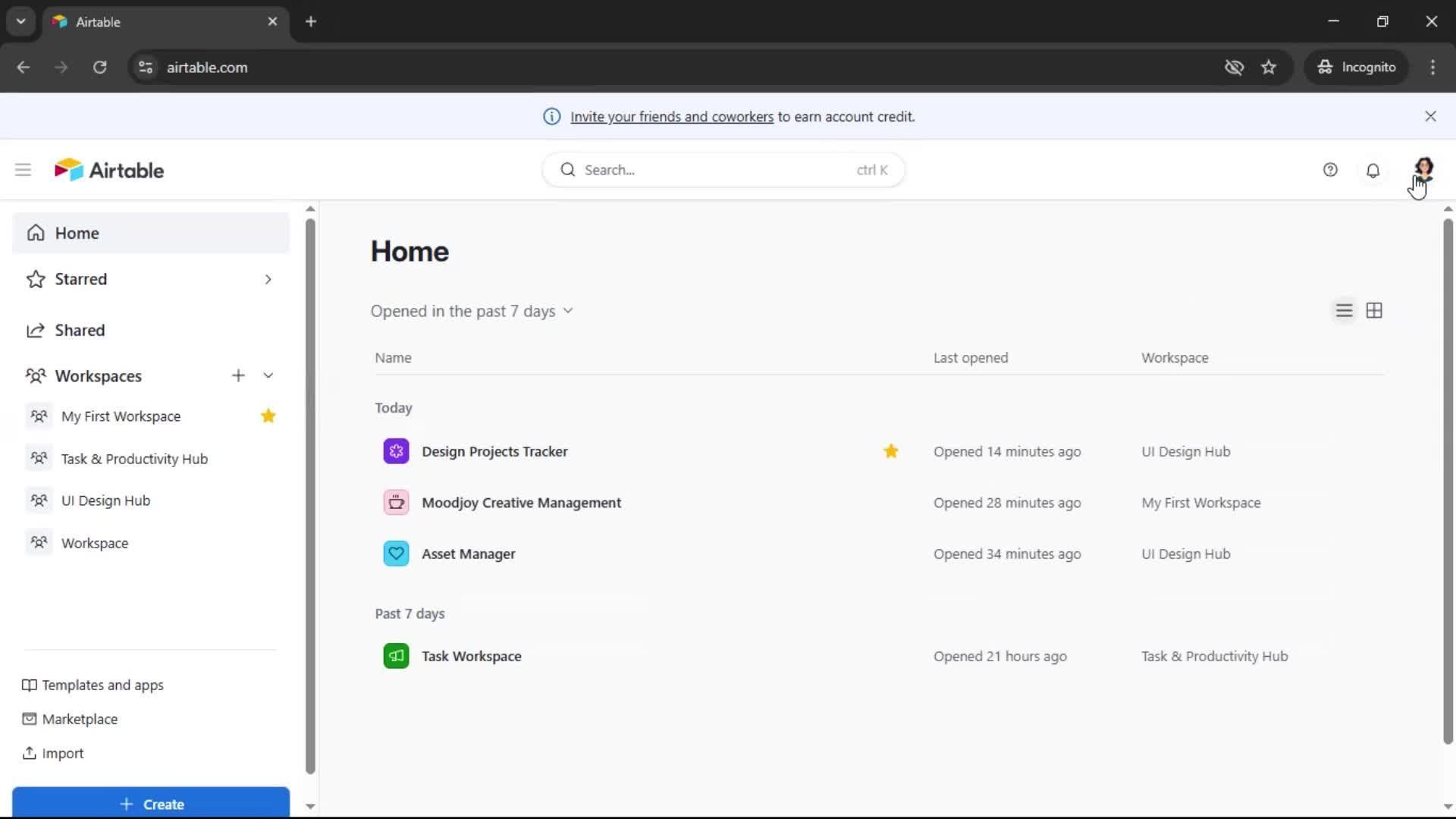Expand the Starred section chevron
The image size is (1456, 819).
pyautogui.click(x=268, y=279)
